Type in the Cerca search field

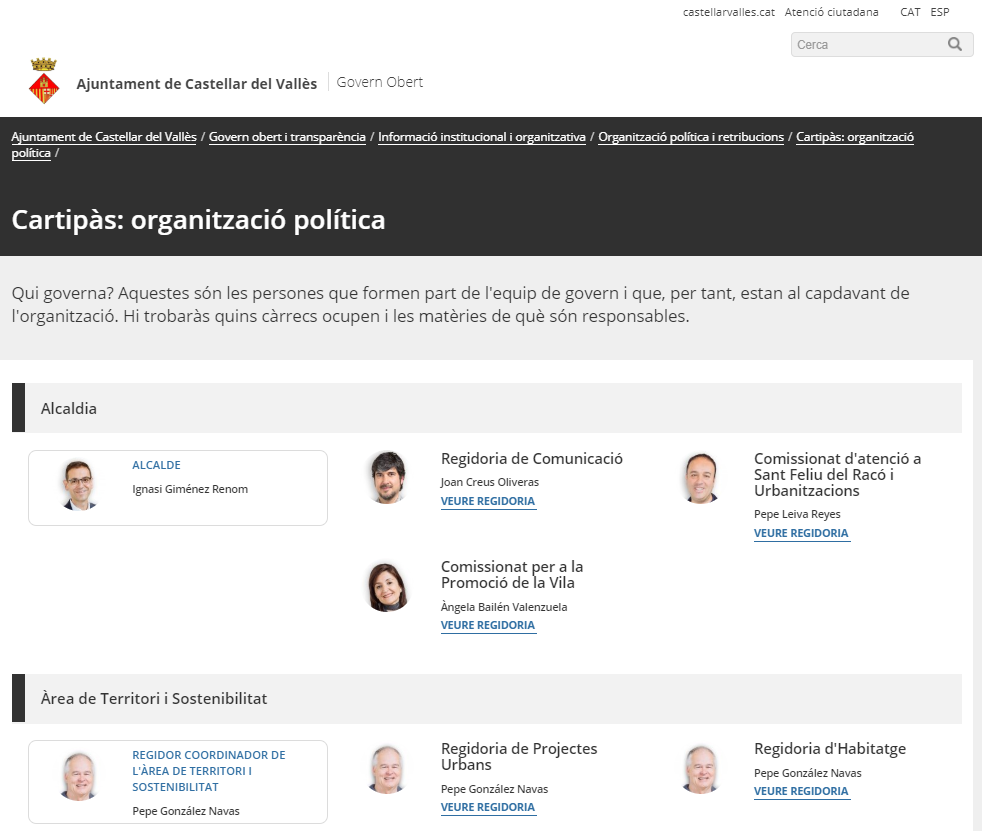tap(865, 44)
